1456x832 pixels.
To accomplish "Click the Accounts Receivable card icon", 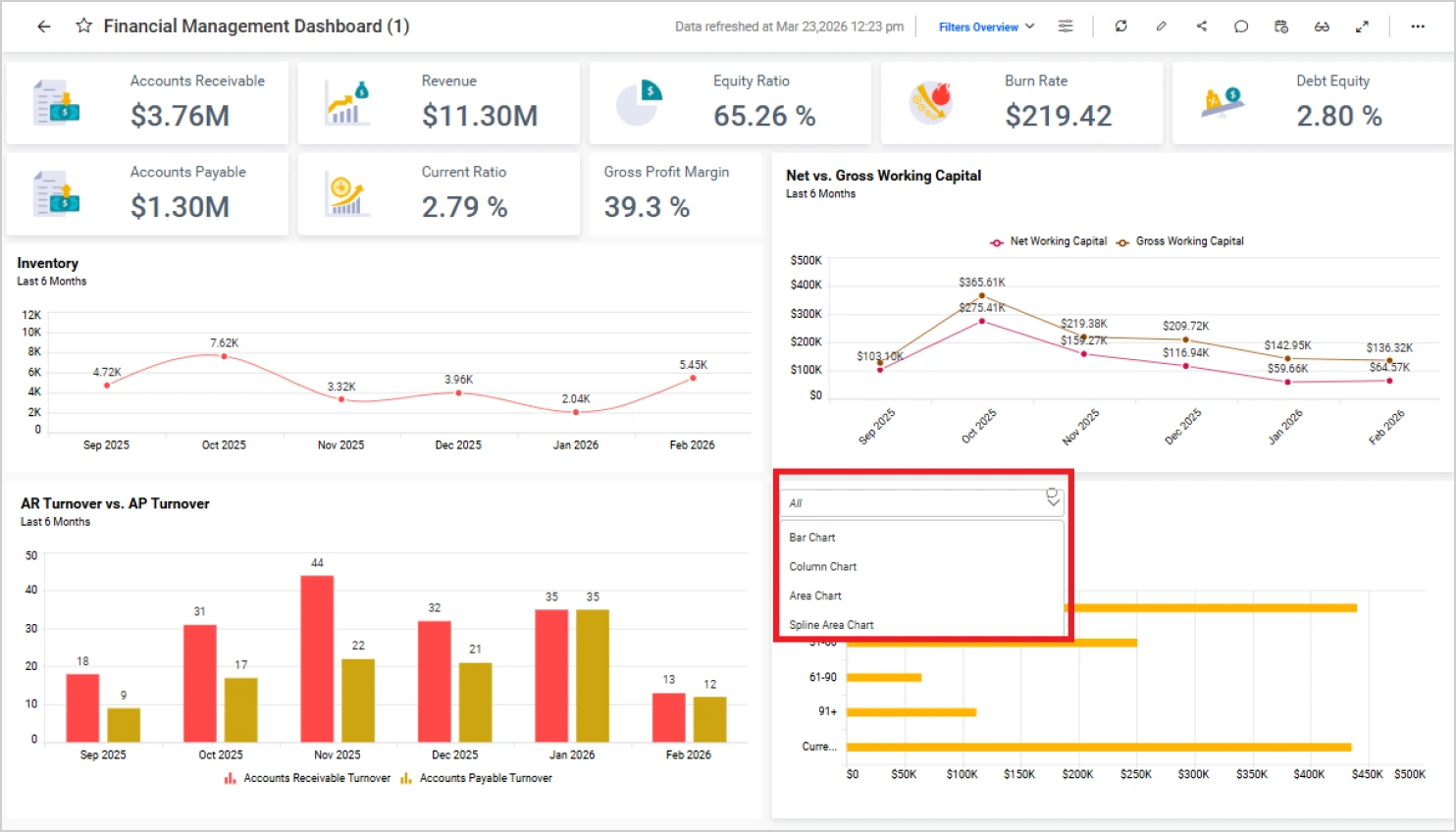I will pyautogui.click(x=56, y=103).
